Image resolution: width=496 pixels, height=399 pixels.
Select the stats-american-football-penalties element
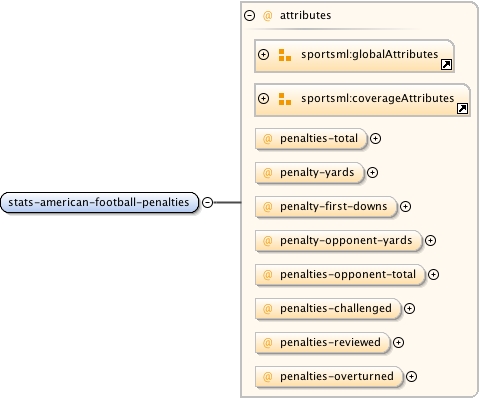point(99,202)
